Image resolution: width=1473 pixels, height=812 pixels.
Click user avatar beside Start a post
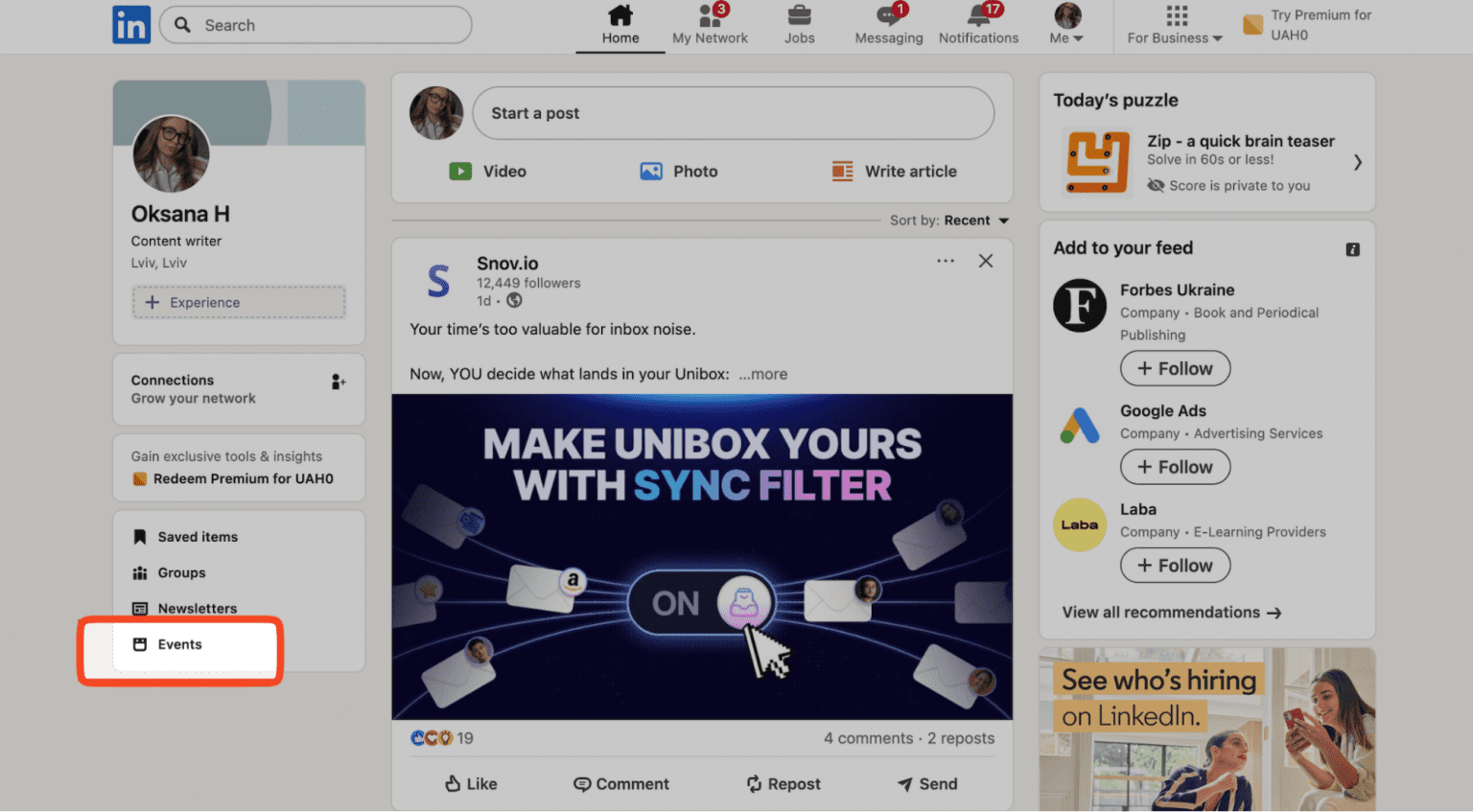click(x=436, y=113)
